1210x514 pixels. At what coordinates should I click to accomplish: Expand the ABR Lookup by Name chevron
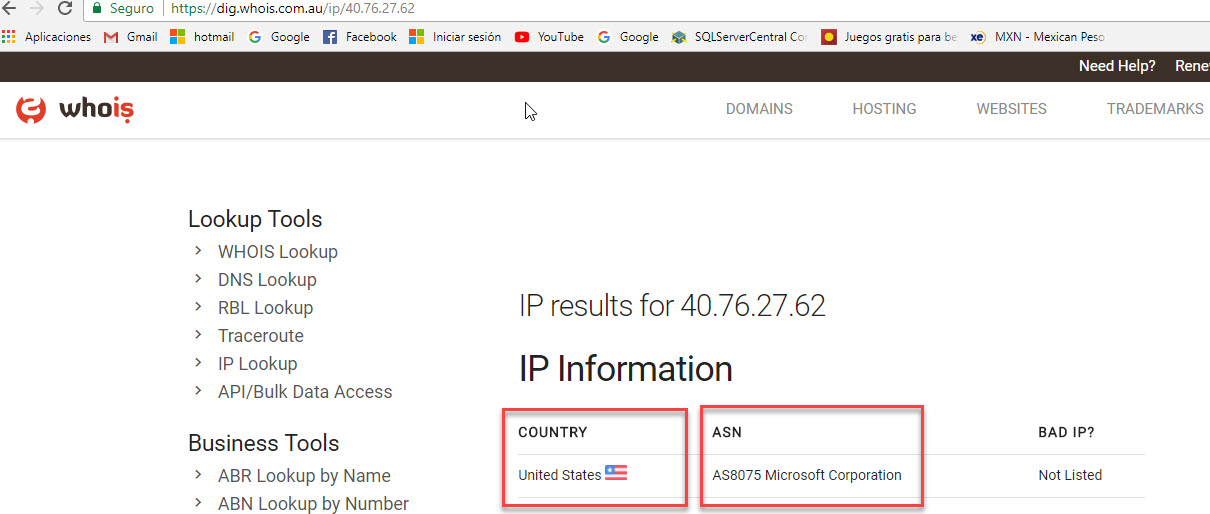tap(199, 475)
